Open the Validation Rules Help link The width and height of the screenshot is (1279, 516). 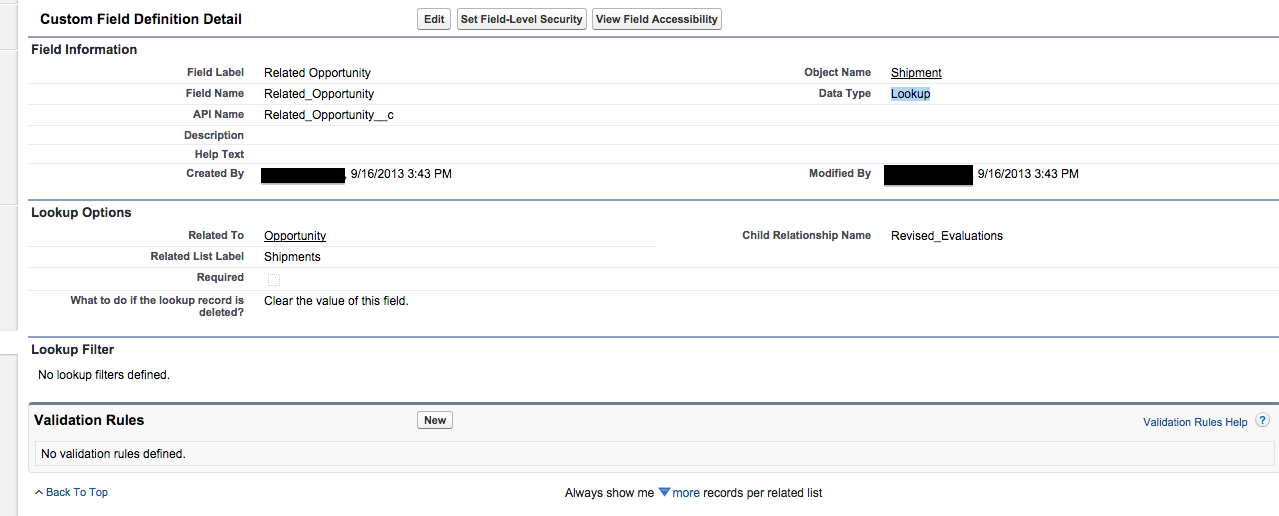[x=1195, y=422]
